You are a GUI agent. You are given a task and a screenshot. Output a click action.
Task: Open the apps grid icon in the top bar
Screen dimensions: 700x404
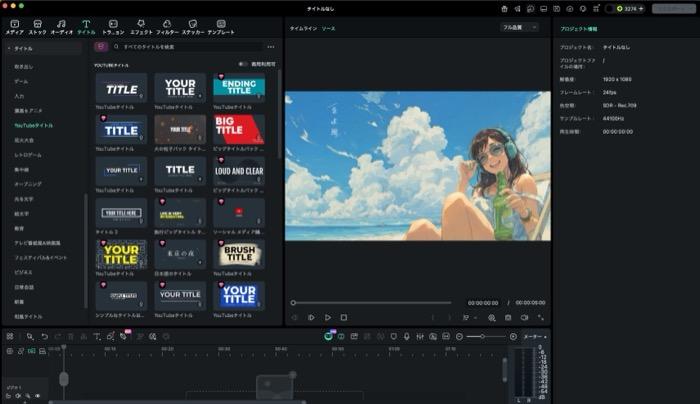tap(596, 8)
